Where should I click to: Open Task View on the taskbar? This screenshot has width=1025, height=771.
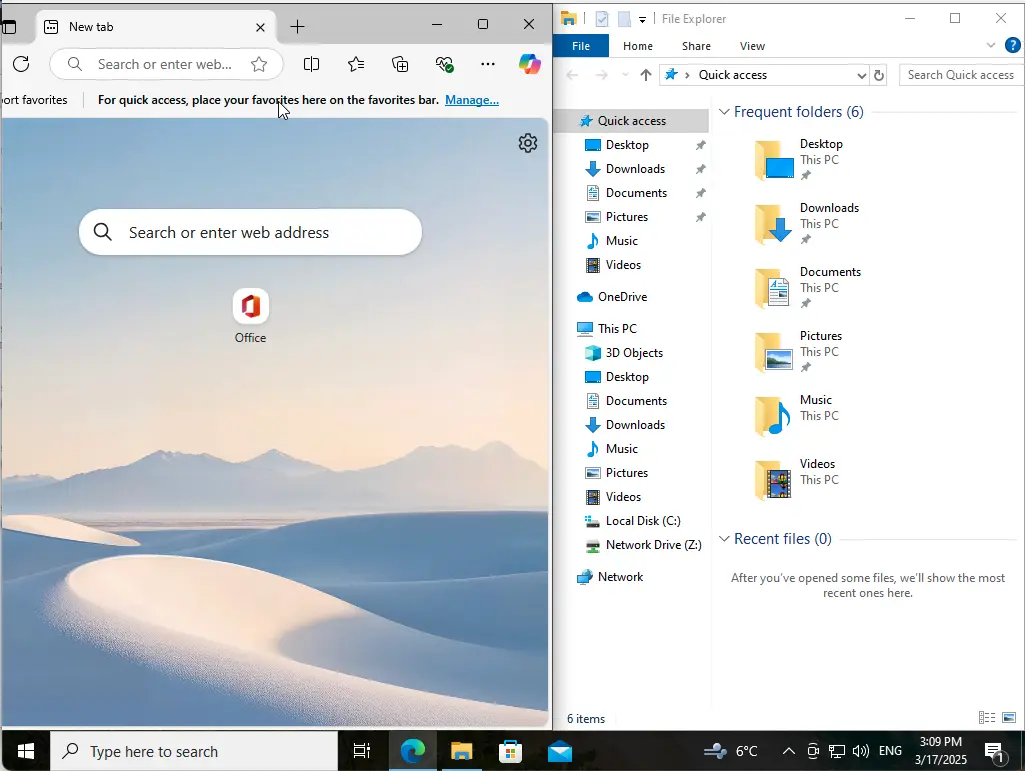(x=361, y=751)
